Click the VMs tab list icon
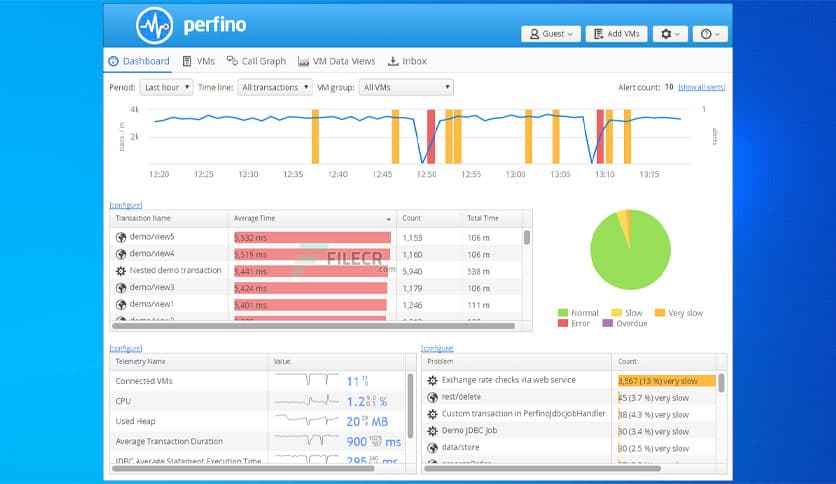The width and height of the screenshot is (836, 484). 187,61
